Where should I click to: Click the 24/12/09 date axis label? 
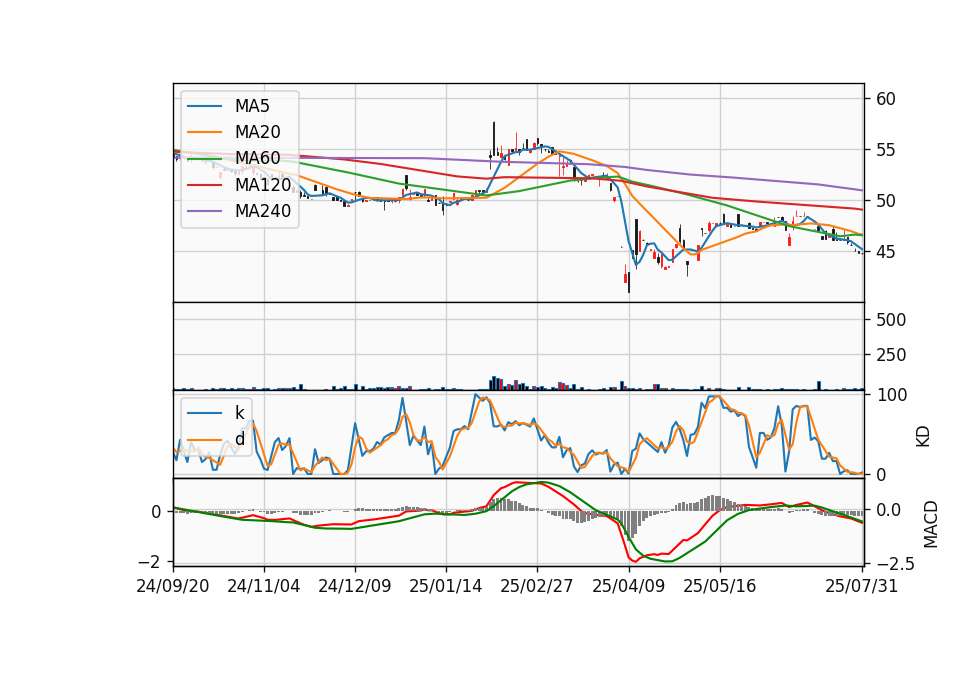pyautogui.click(x=354, y=586)
